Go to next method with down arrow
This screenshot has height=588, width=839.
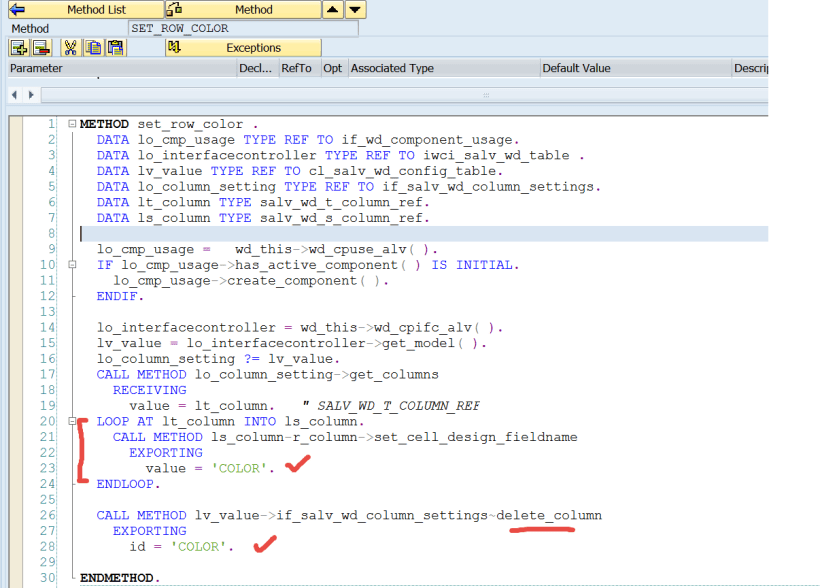tap(355, 10)
